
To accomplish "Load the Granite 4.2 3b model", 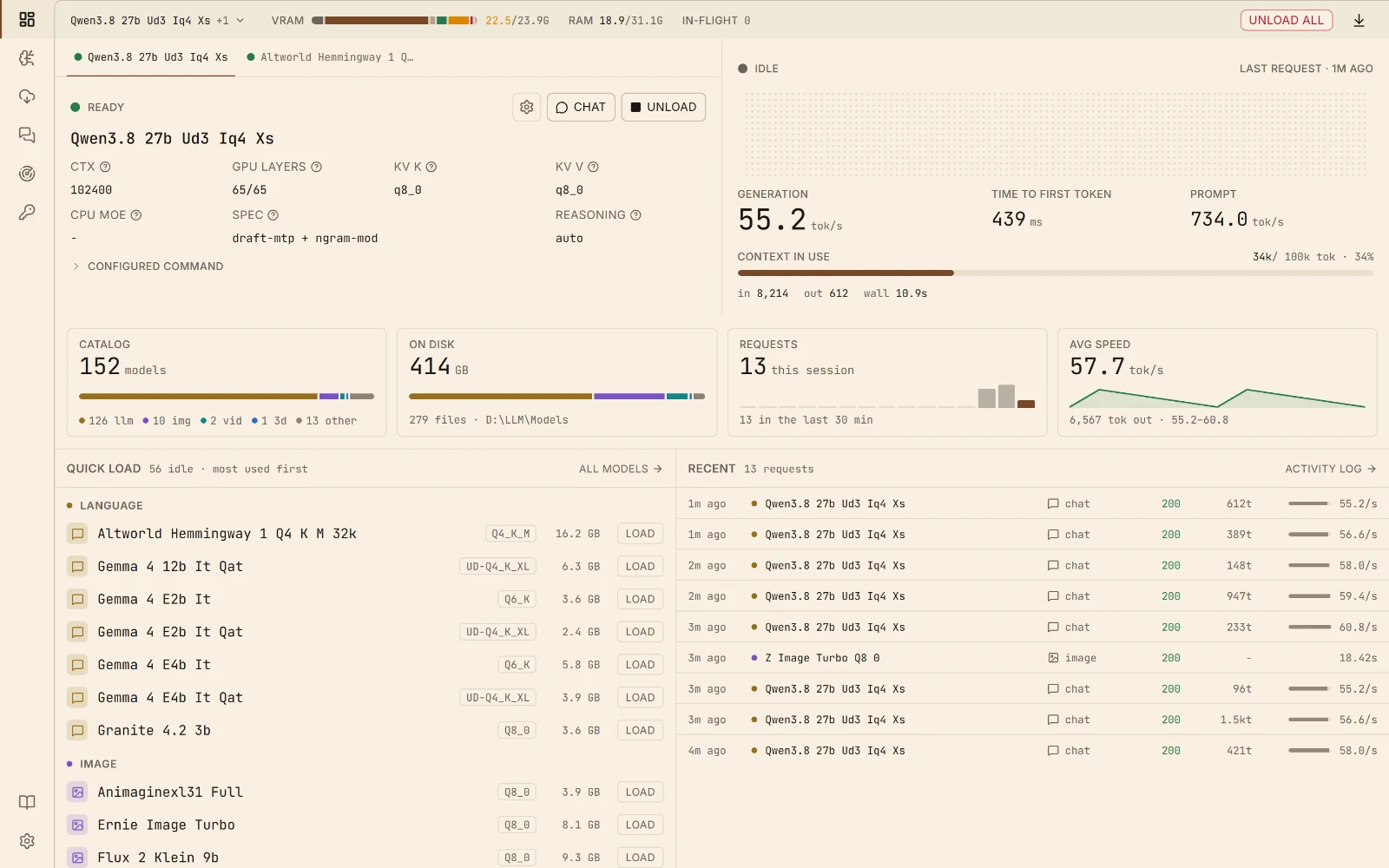I will (641, 731).
